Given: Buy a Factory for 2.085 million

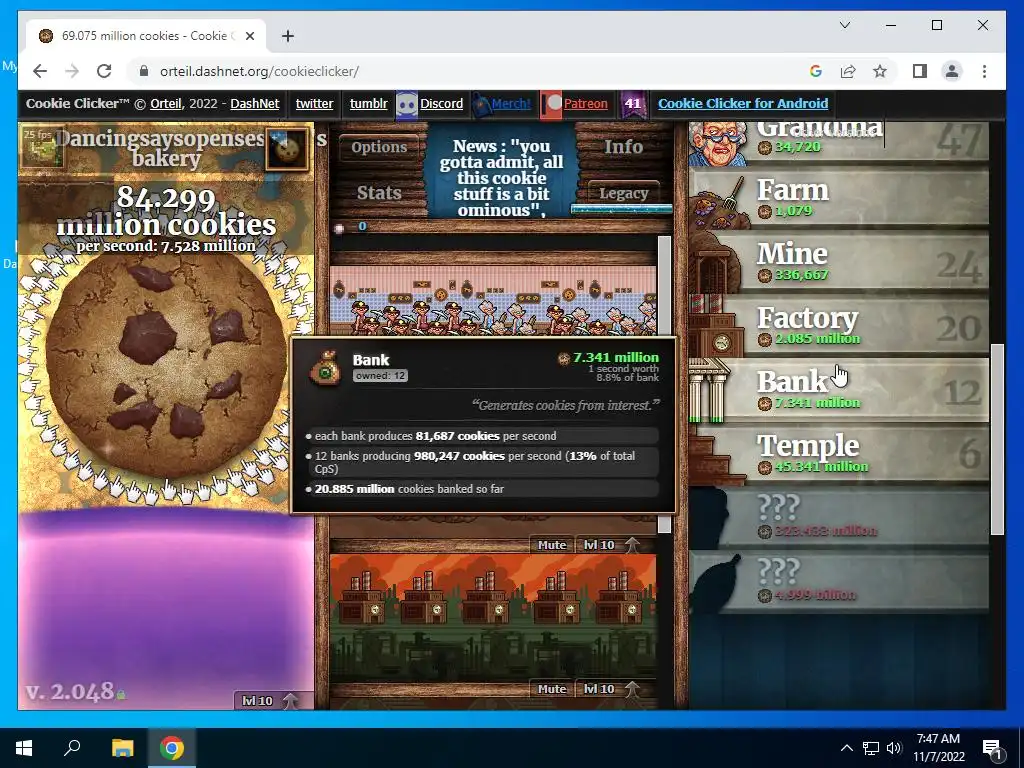Looking at the screenshot, I should point(839,327).
